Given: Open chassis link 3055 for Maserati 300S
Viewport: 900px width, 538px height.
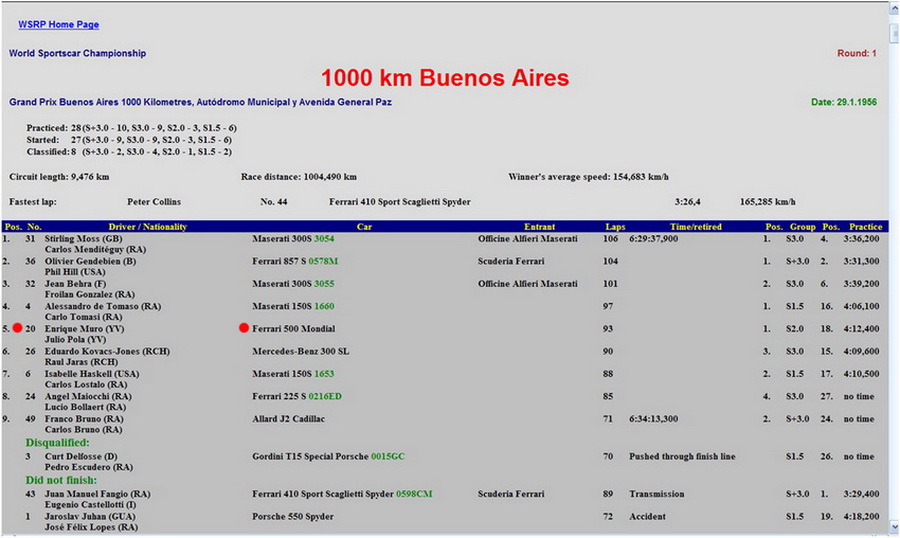Looking at the screenshot, I should click(x=324, y=284).
